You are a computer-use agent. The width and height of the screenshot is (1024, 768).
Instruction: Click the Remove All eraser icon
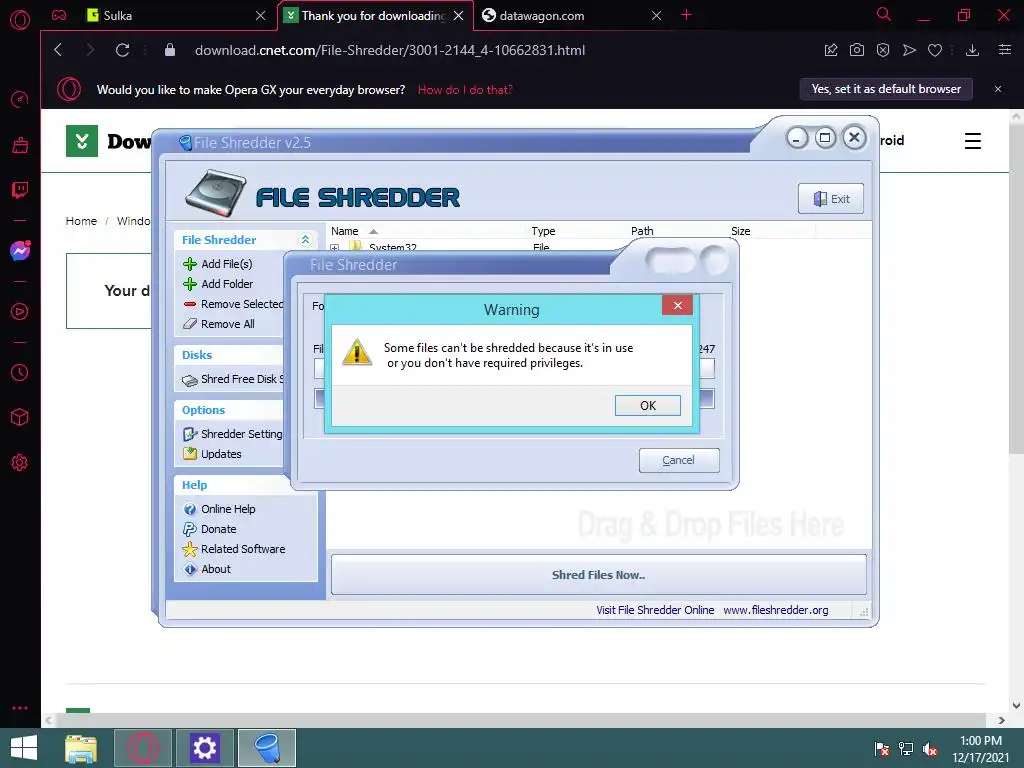click(190, 324)
